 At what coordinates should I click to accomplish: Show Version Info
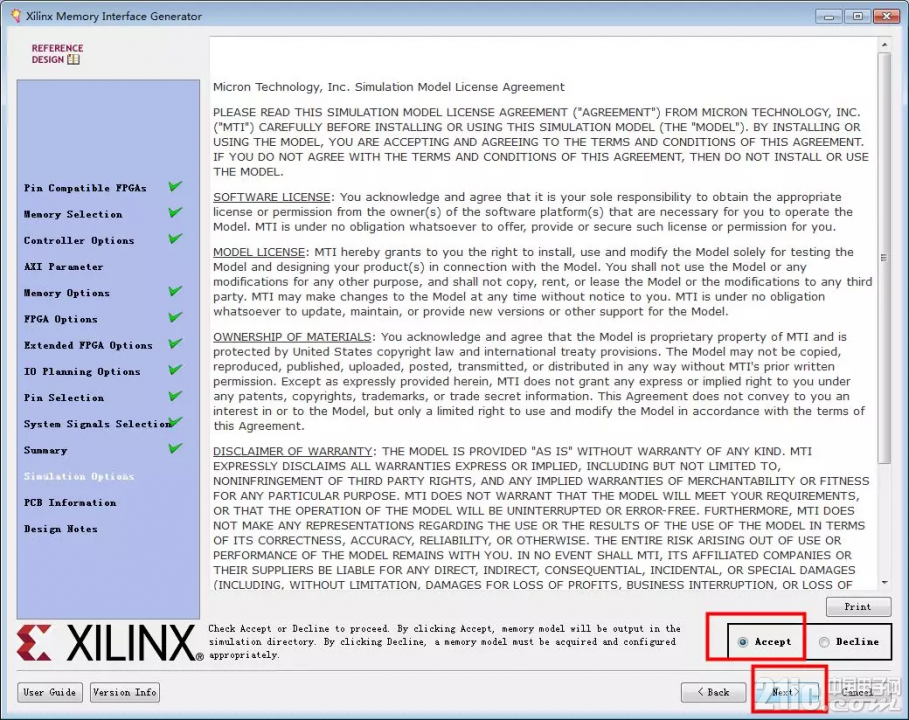click(x=125, y=692)
